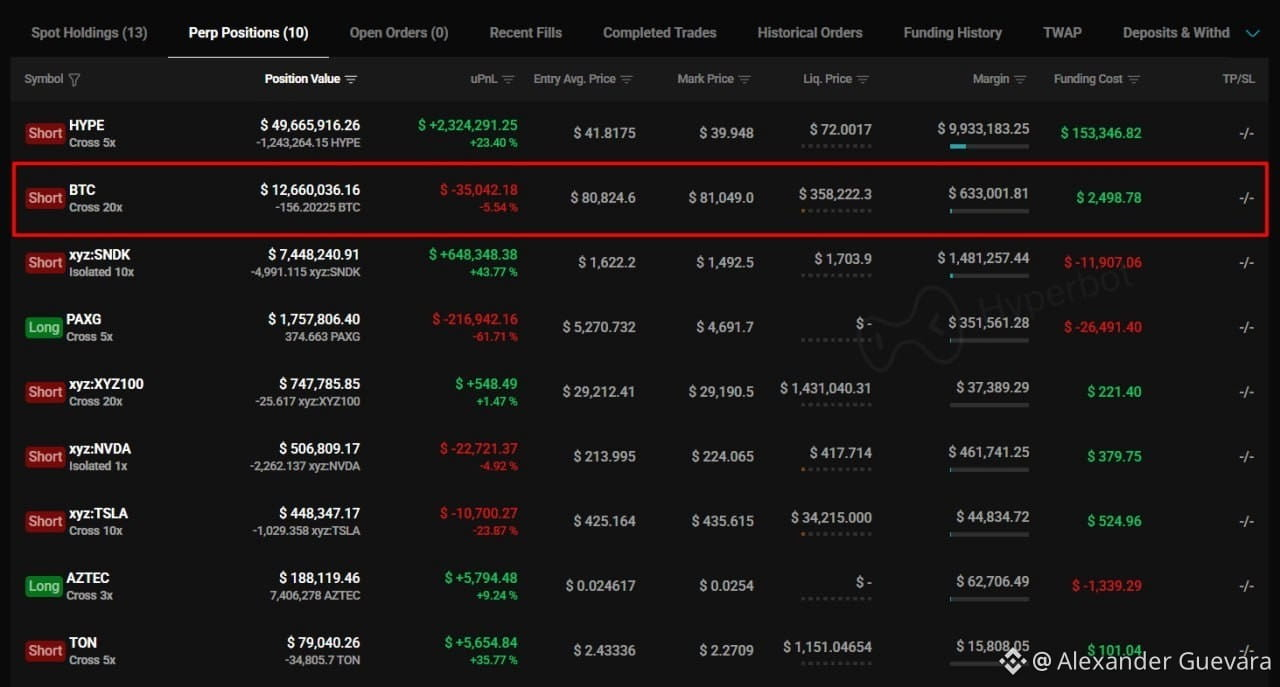Open Recent Fills tab
The height and width of the screenshot is (687, 1280).
(526, 33)
